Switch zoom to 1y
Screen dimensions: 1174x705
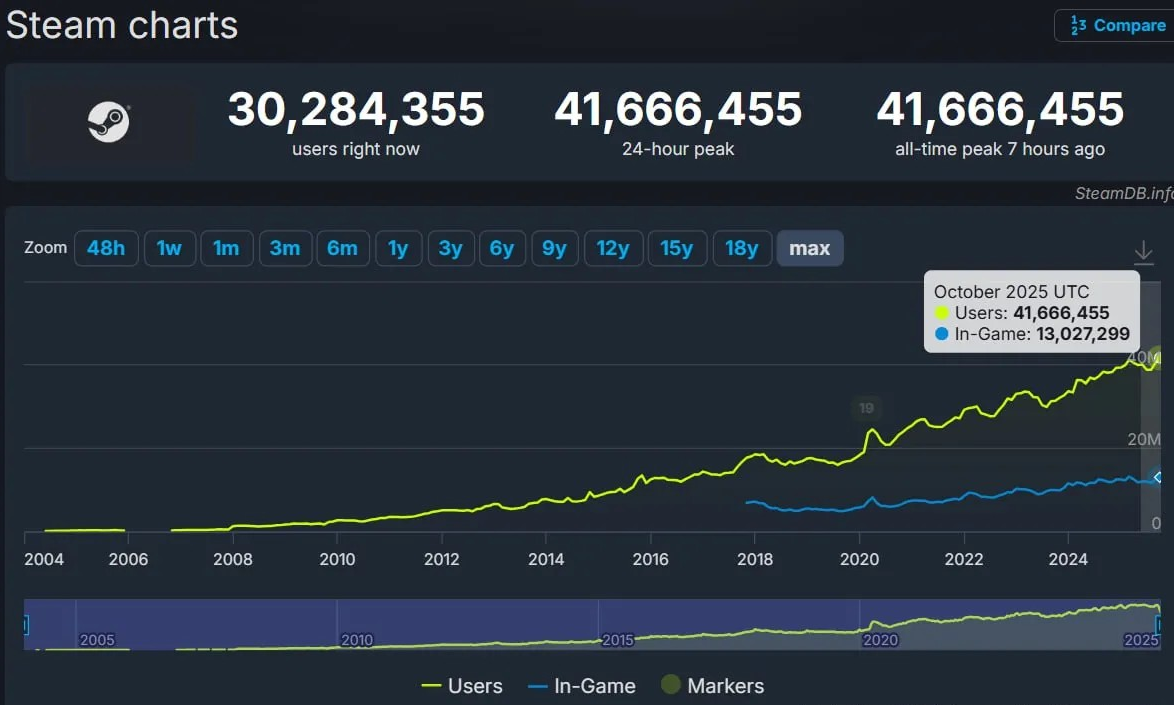(x=398, y=248)
